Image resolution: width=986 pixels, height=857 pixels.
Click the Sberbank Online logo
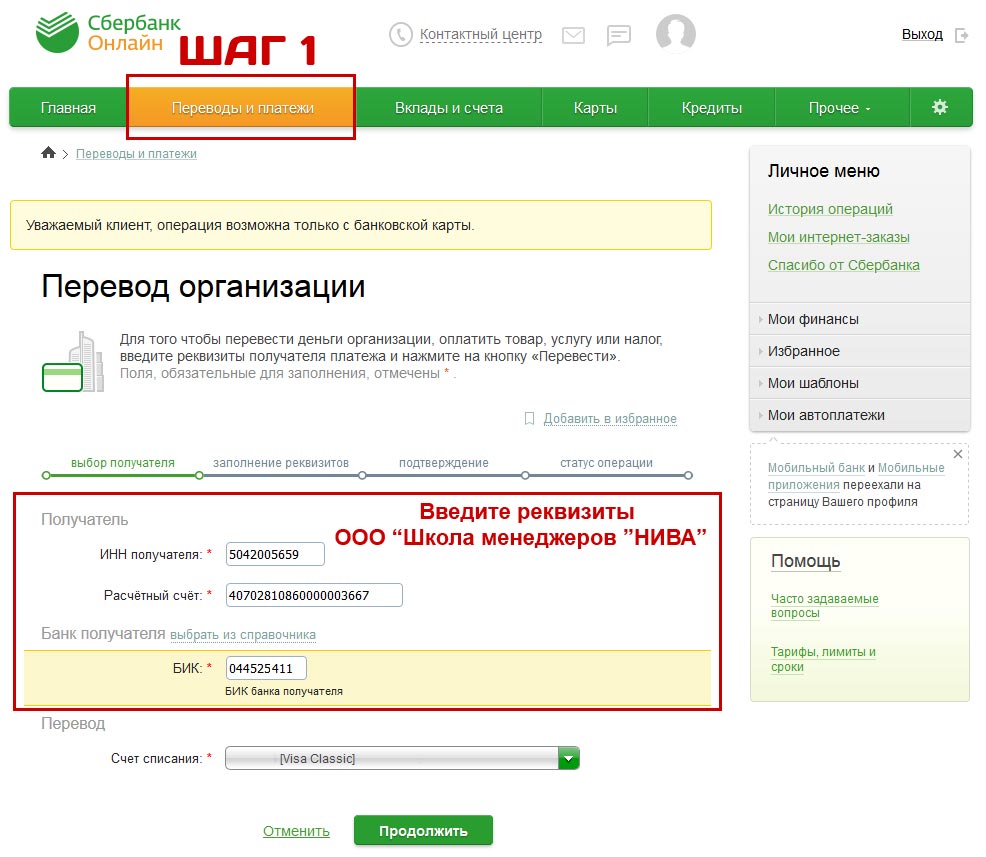(108, 33)
